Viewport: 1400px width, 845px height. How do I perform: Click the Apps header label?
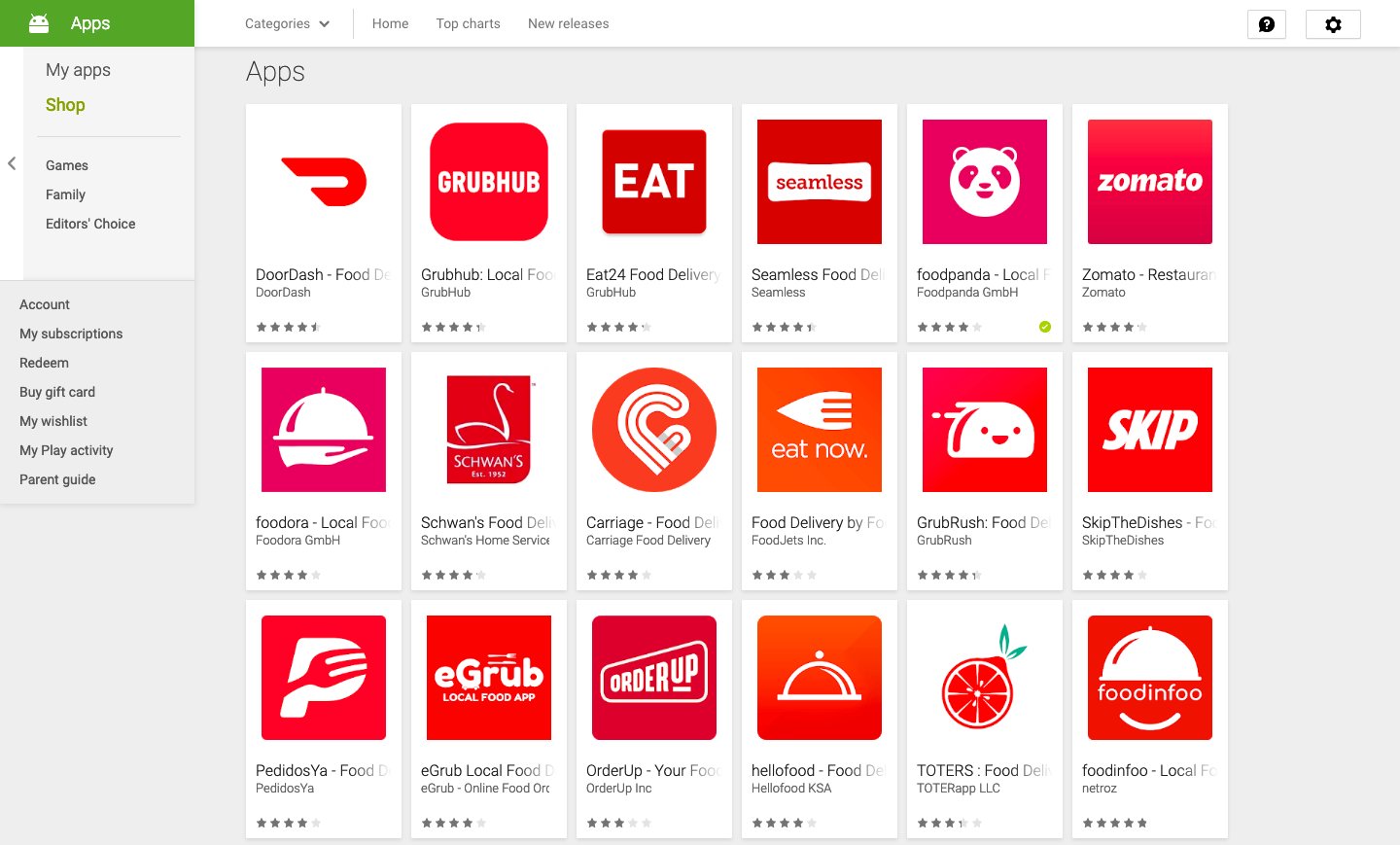point(275,72)
